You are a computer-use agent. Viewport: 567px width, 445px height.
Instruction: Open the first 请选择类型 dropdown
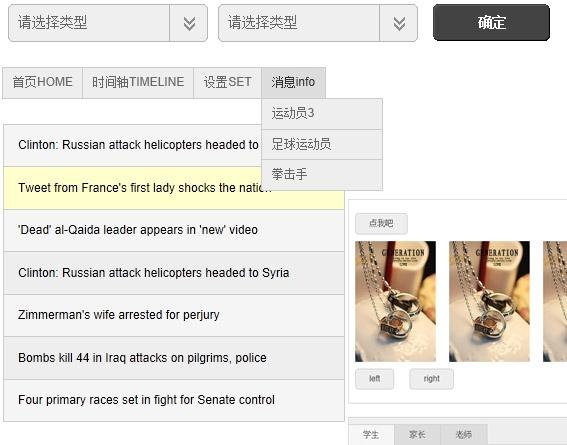point(108,23)
